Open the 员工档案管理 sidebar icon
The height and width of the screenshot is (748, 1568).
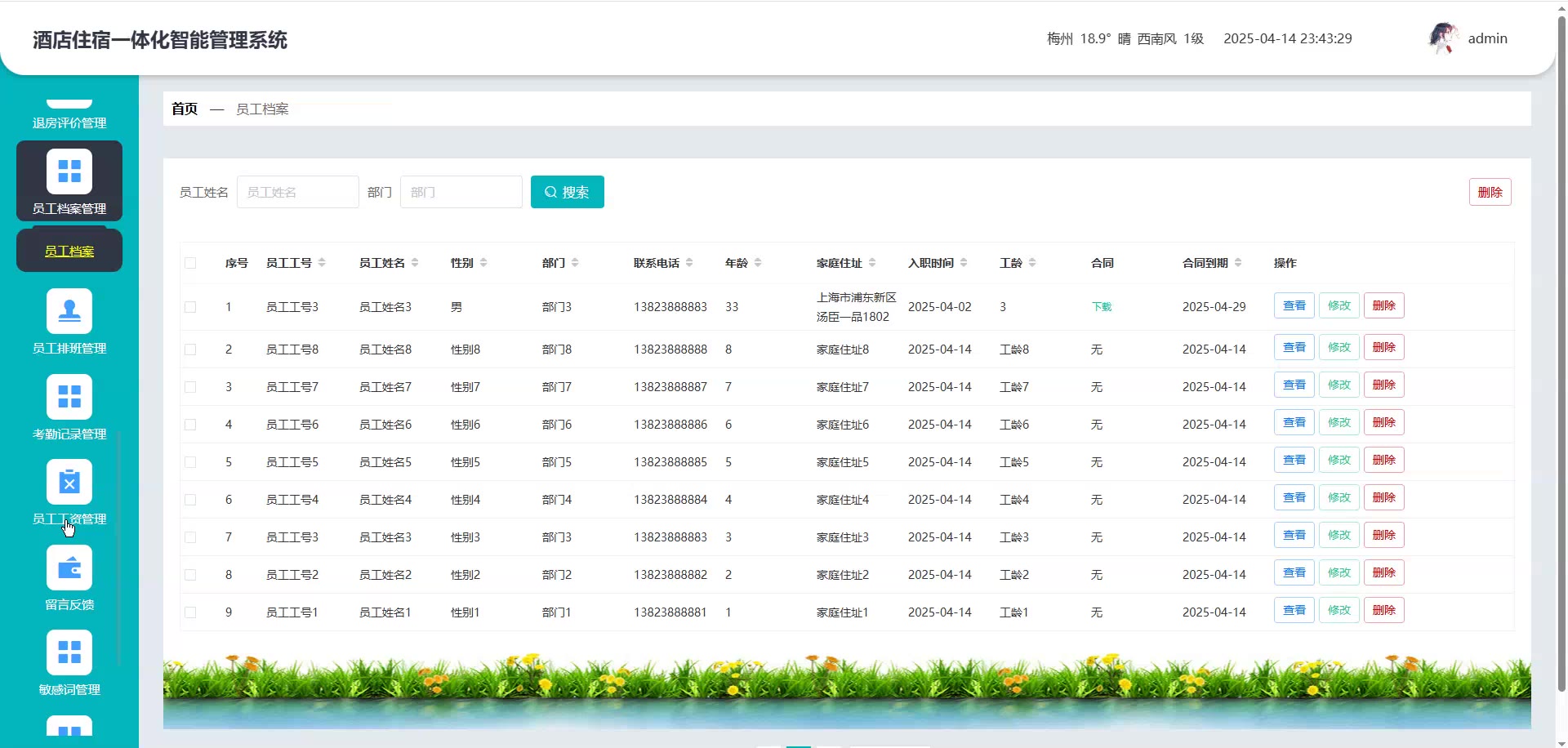coord(69,171)
